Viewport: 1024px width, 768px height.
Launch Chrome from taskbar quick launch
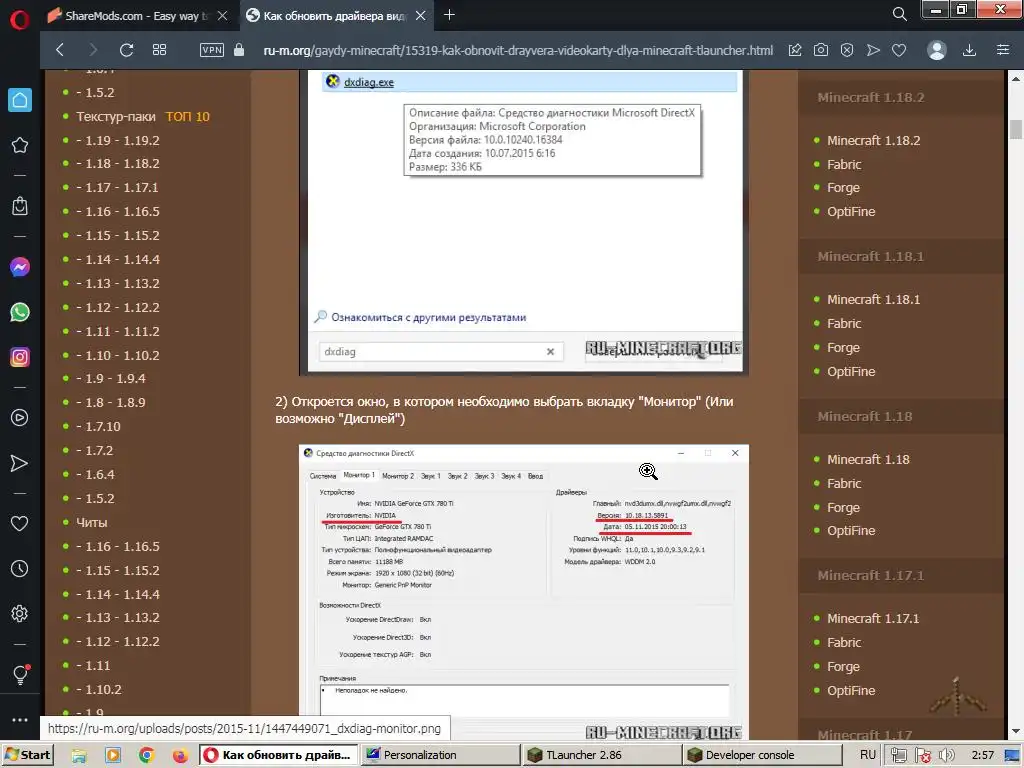click(146, 755)
